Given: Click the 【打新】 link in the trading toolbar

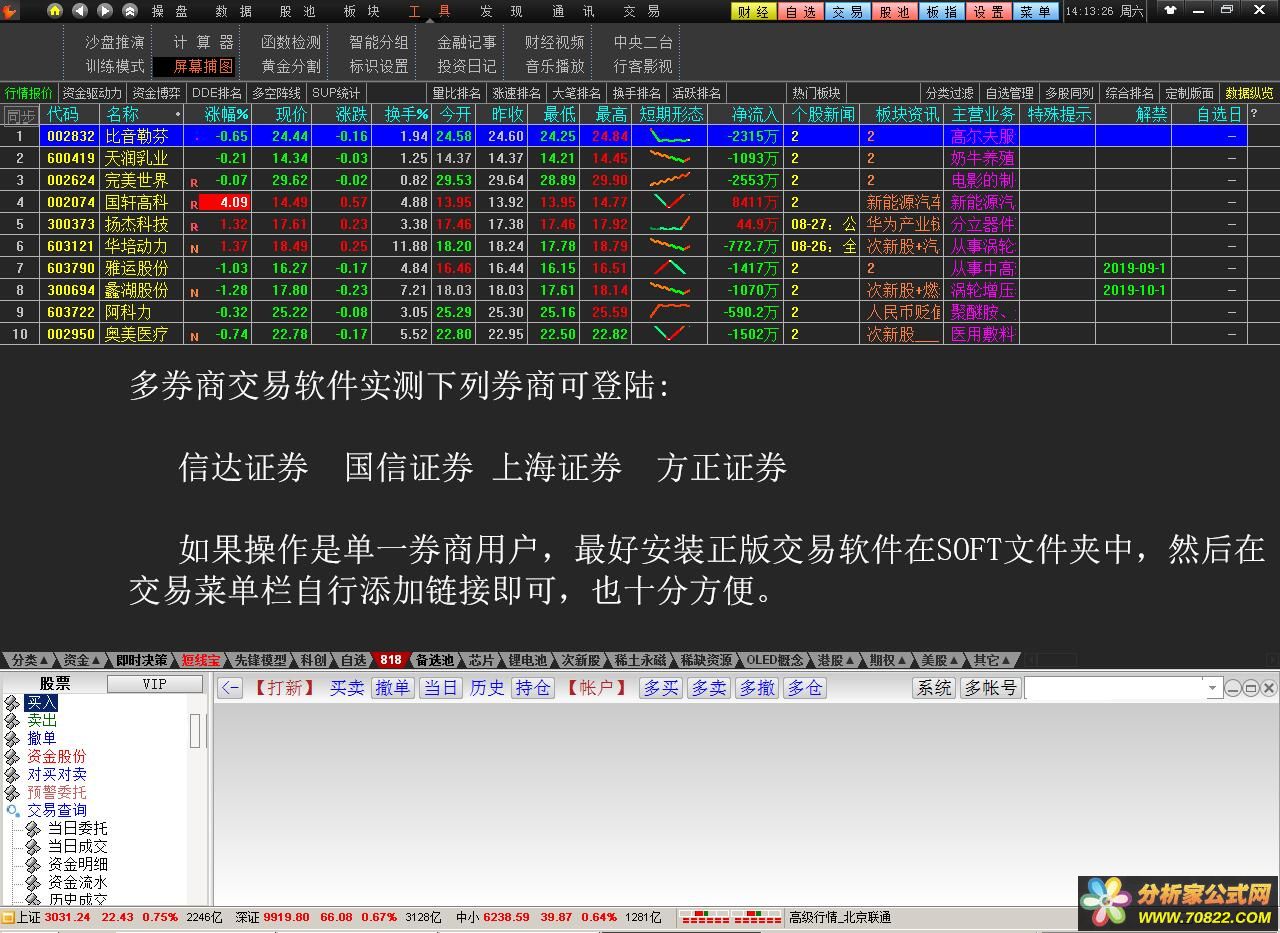Looking at the screenshot, I should click(285, 688).
